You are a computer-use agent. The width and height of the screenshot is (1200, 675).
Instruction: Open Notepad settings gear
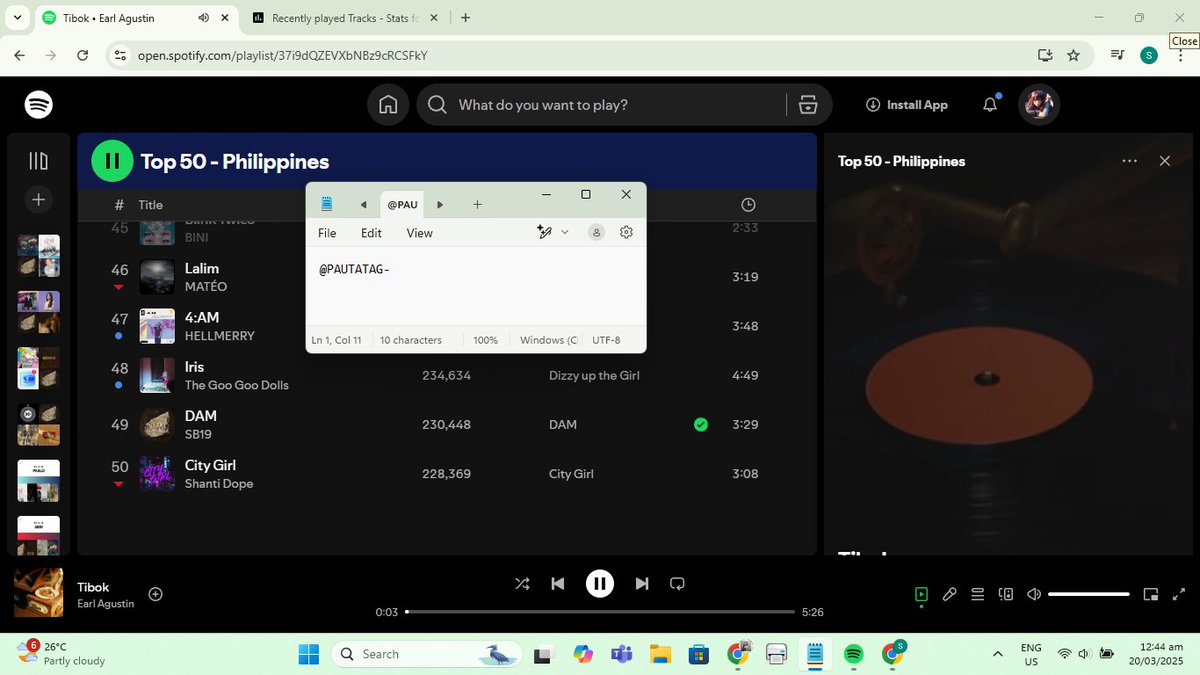(x=627, y=232)
